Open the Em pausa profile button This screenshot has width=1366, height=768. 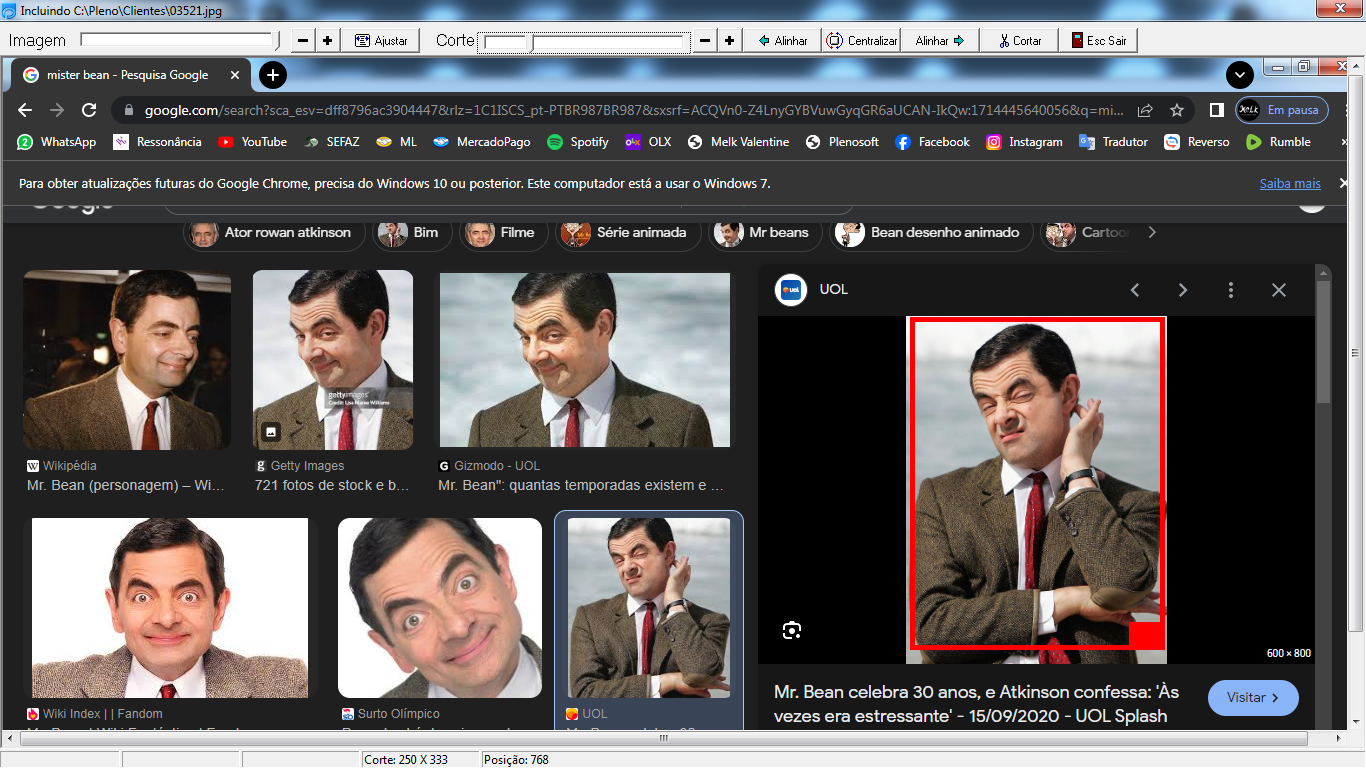[x=1282, y=110]
